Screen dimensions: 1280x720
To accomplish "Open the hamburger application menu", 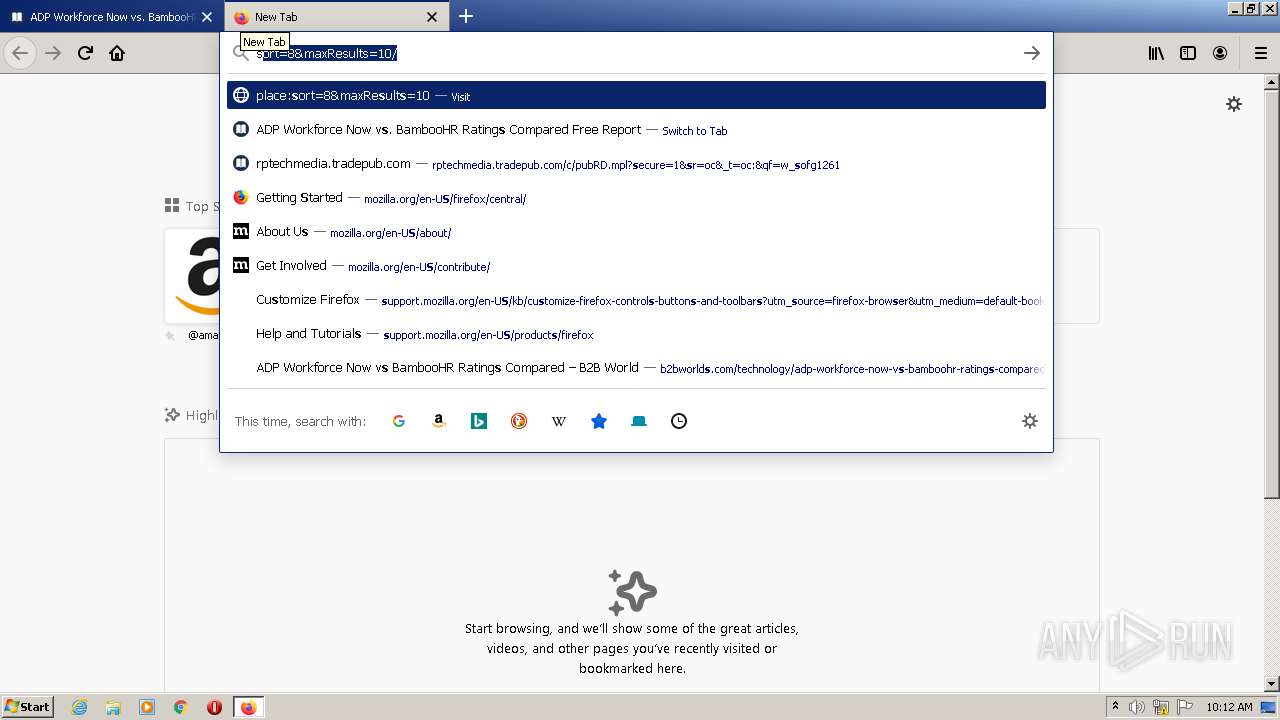I will coord(1261,53).
